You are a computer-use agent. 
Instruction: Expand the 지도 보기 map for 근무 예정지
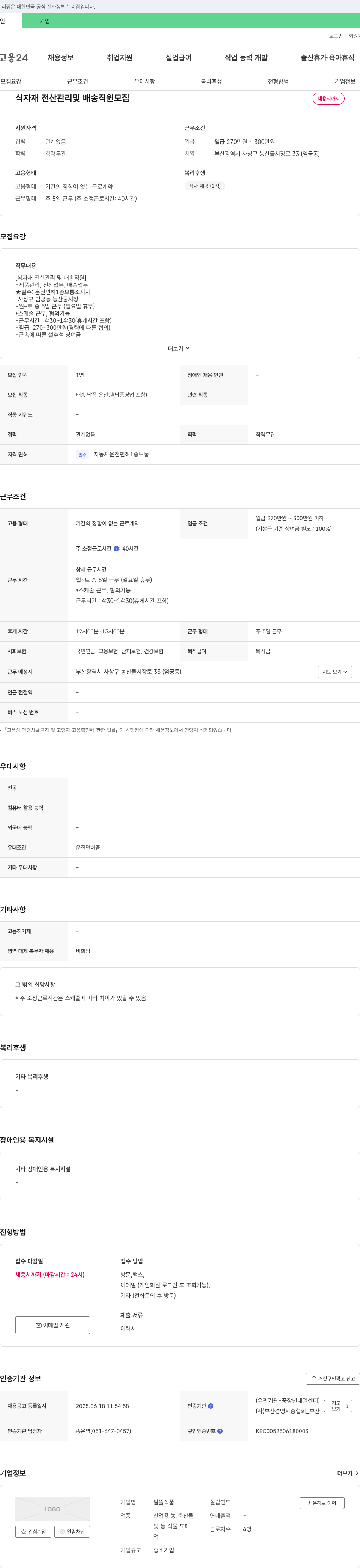click(x=334, y=672)
